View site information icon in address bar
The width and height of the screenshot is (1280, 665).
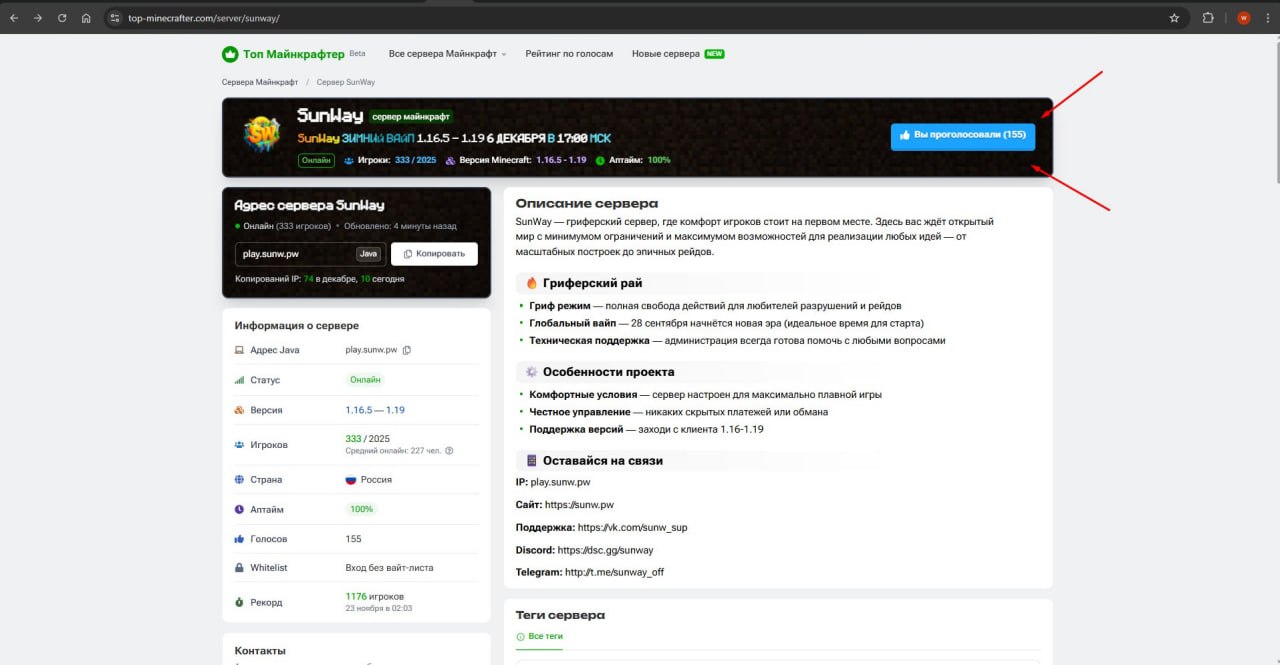115,18
